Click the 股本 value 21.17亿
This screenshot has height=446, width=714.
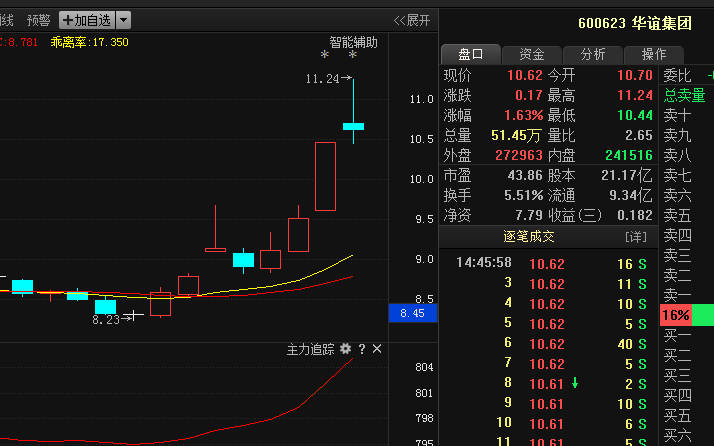(627, 175)
